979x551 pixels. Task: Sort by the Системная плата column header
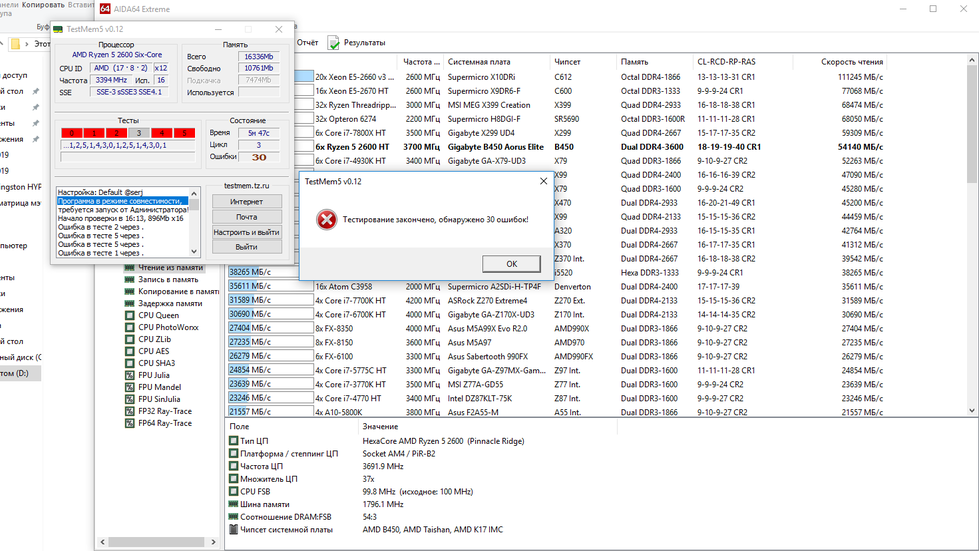coord(497,62)
